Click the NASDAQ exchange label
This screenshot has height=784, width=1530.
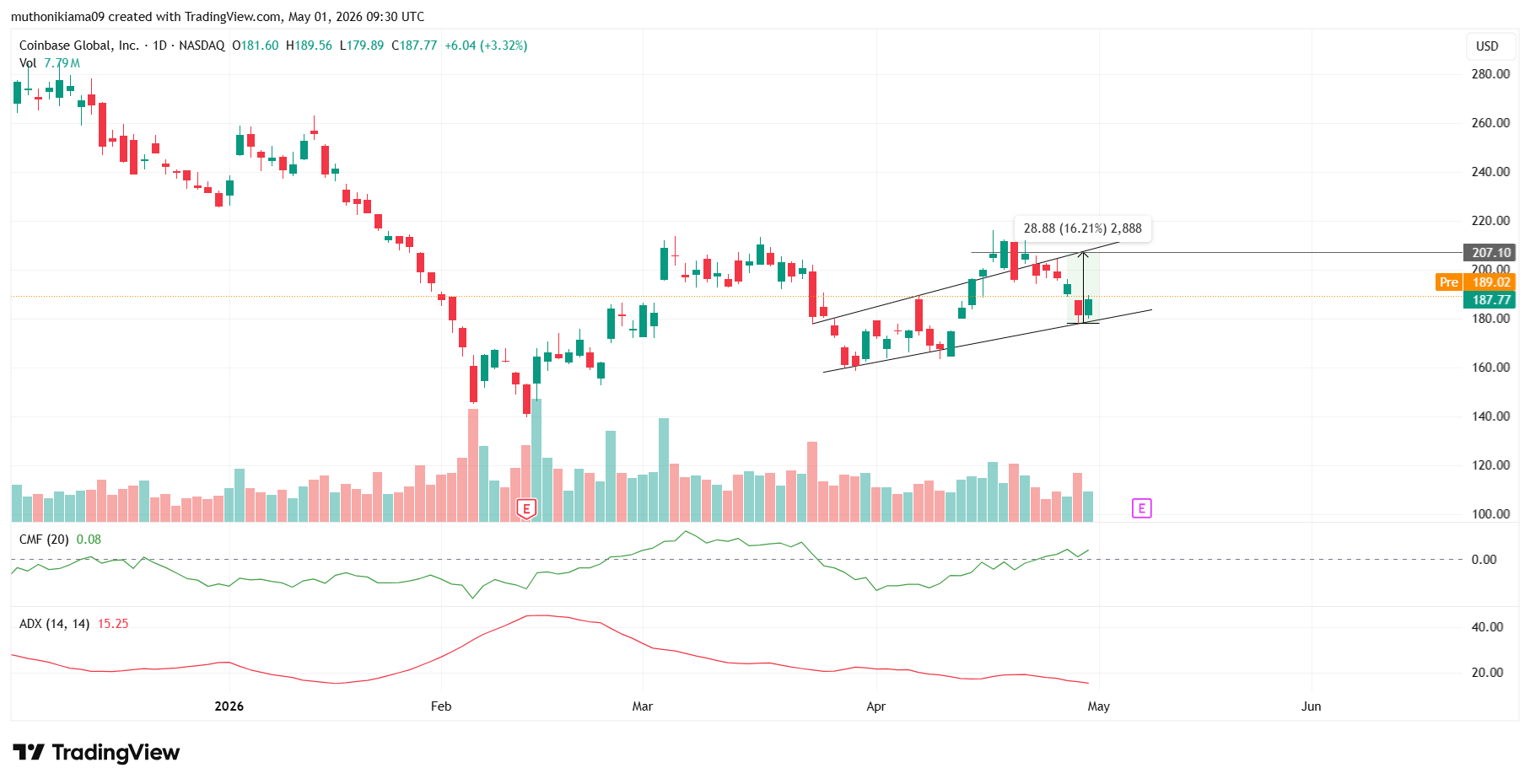click(x=202, y=46)
